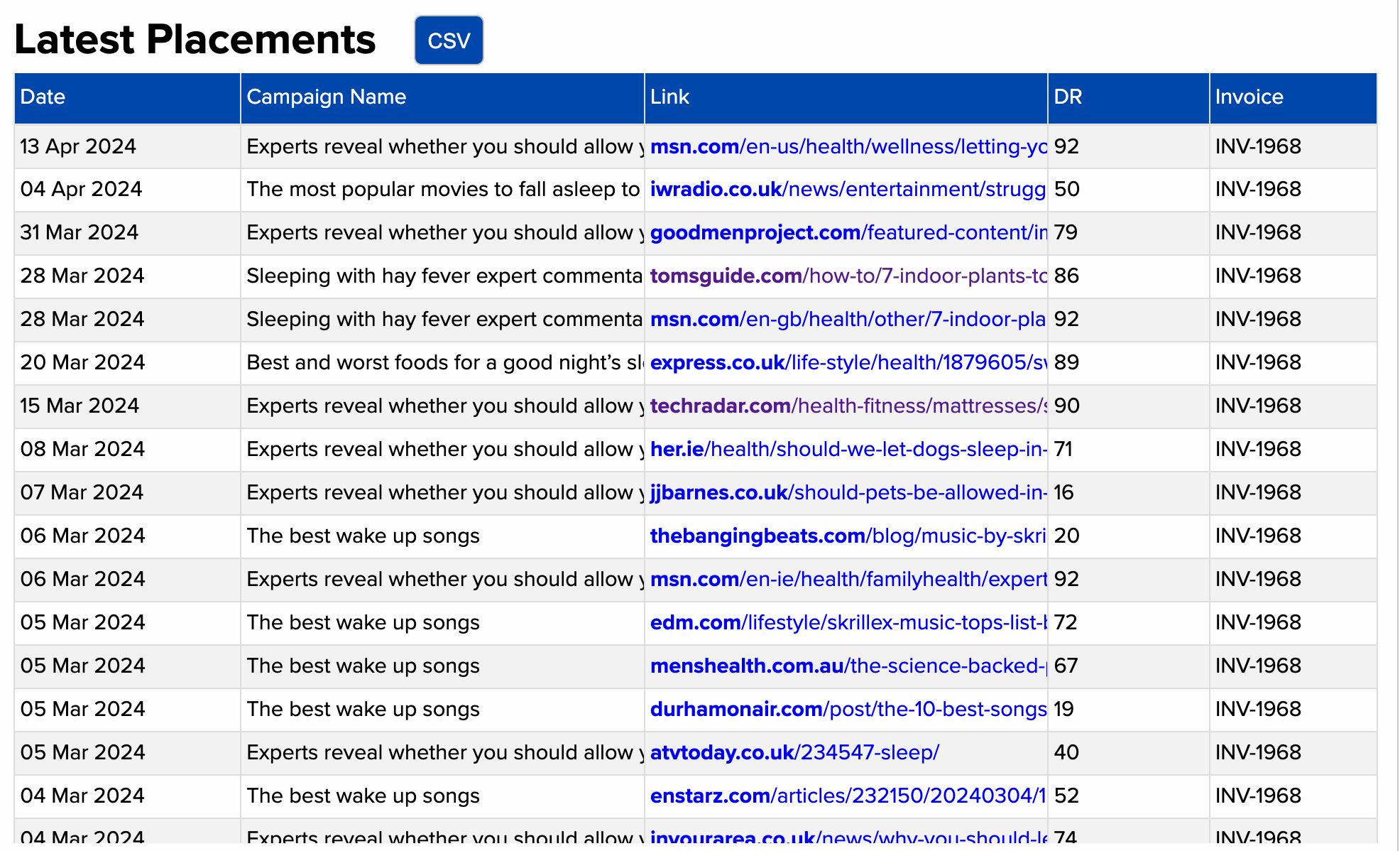Click DR value 86
The height and width of the screenshot is (851, 1400).
click(x=1066, y=276)
